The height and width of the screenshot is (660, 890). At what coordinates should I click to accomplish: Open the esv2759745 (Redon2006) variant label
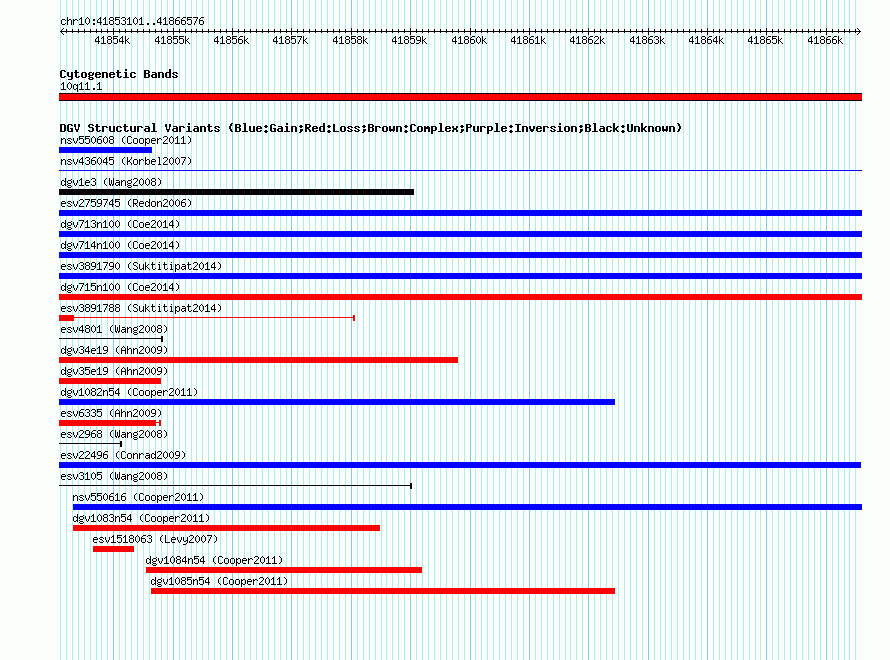(126, 203)
